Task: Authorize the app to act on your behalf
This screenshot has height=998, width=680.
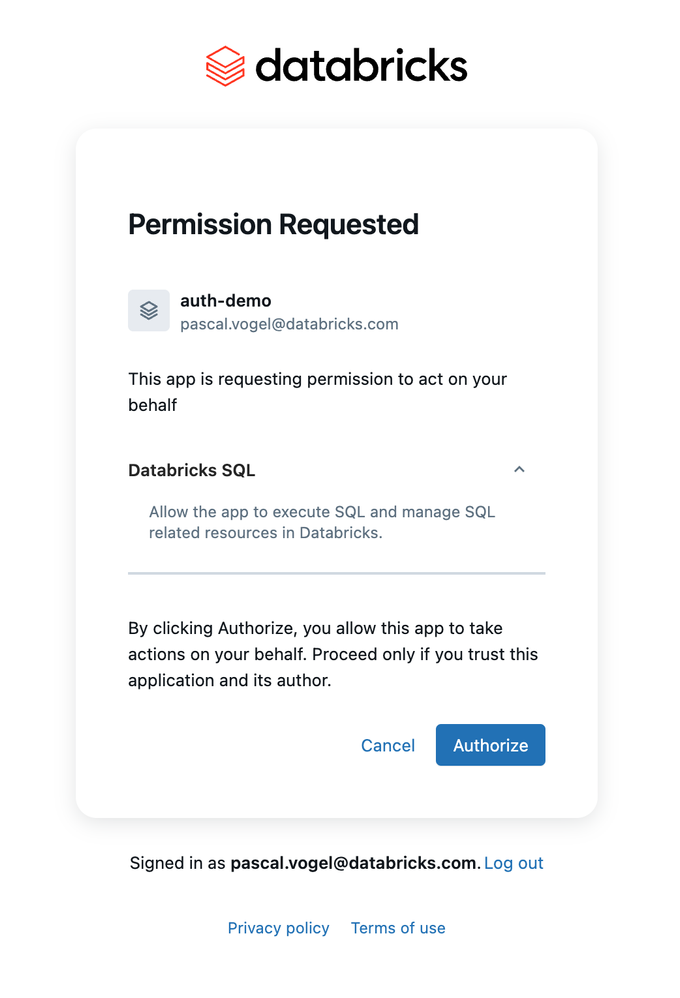Action: coord(490,745)
